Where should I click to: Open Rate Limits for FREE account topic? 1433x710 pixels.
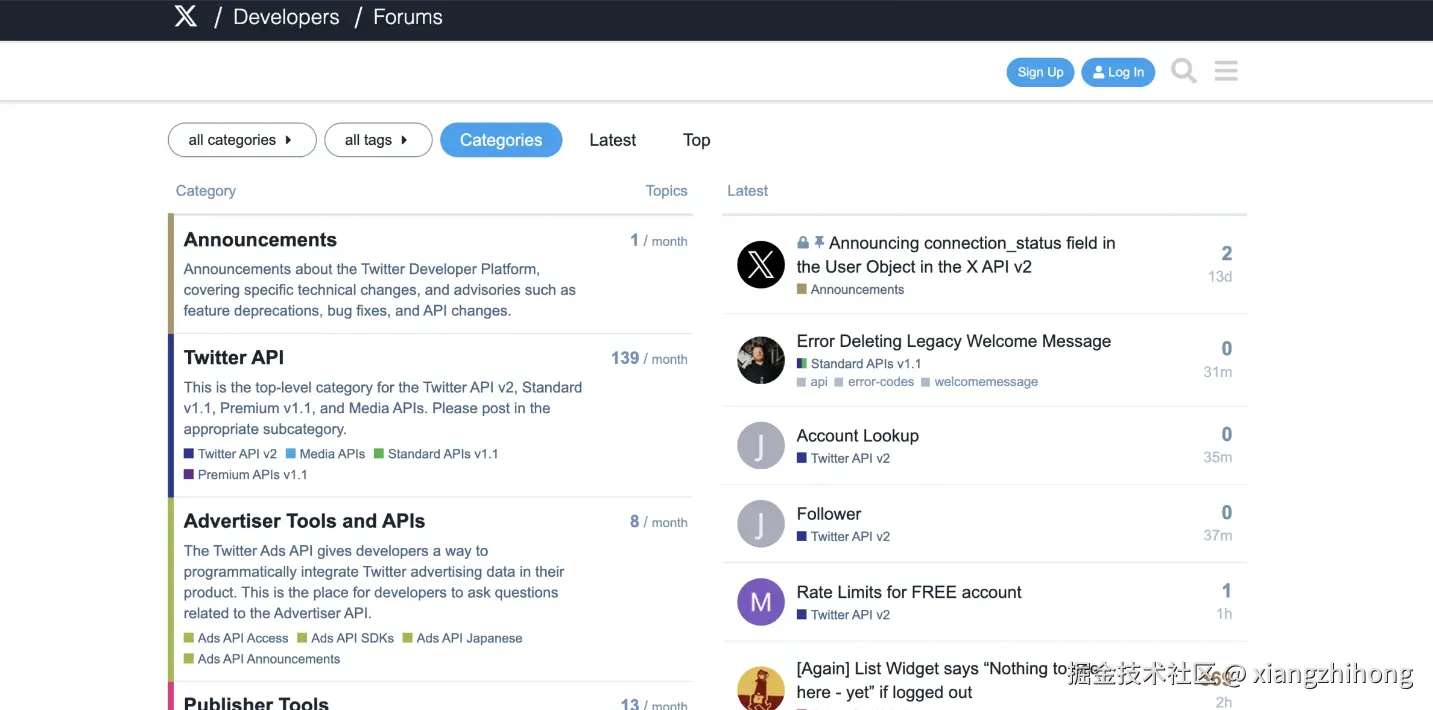pyautogui.click(x=909, y=592)
